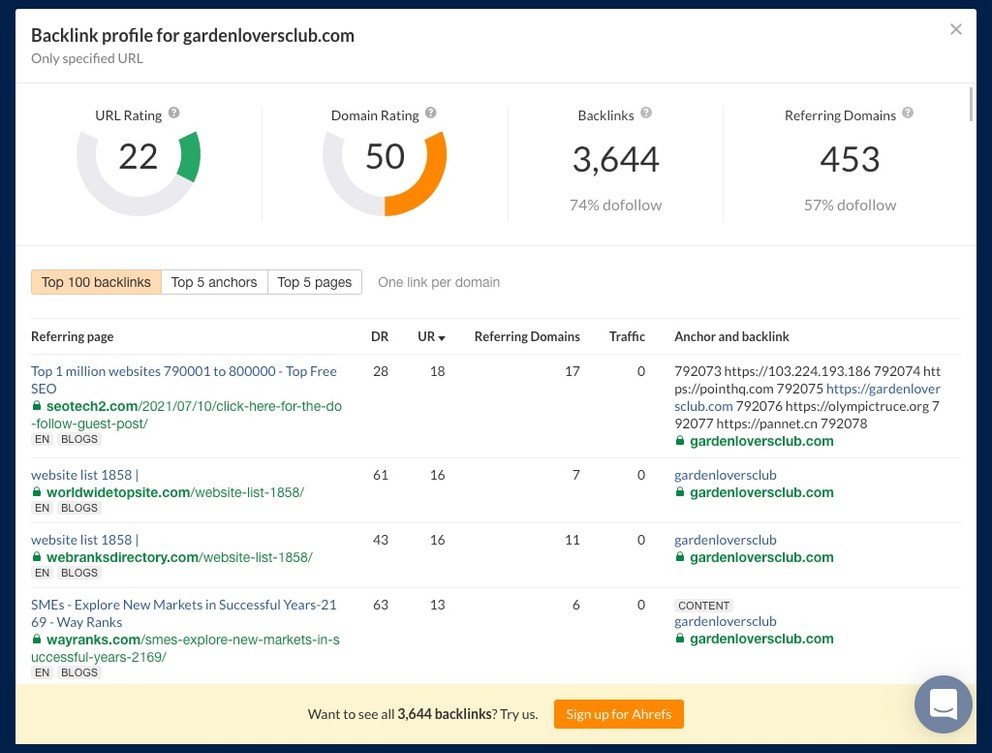Image resolution: width=992 pixels, height=753 pixels.
Task: Click the Anchor and backlink column header
Action: click(731, 337)
